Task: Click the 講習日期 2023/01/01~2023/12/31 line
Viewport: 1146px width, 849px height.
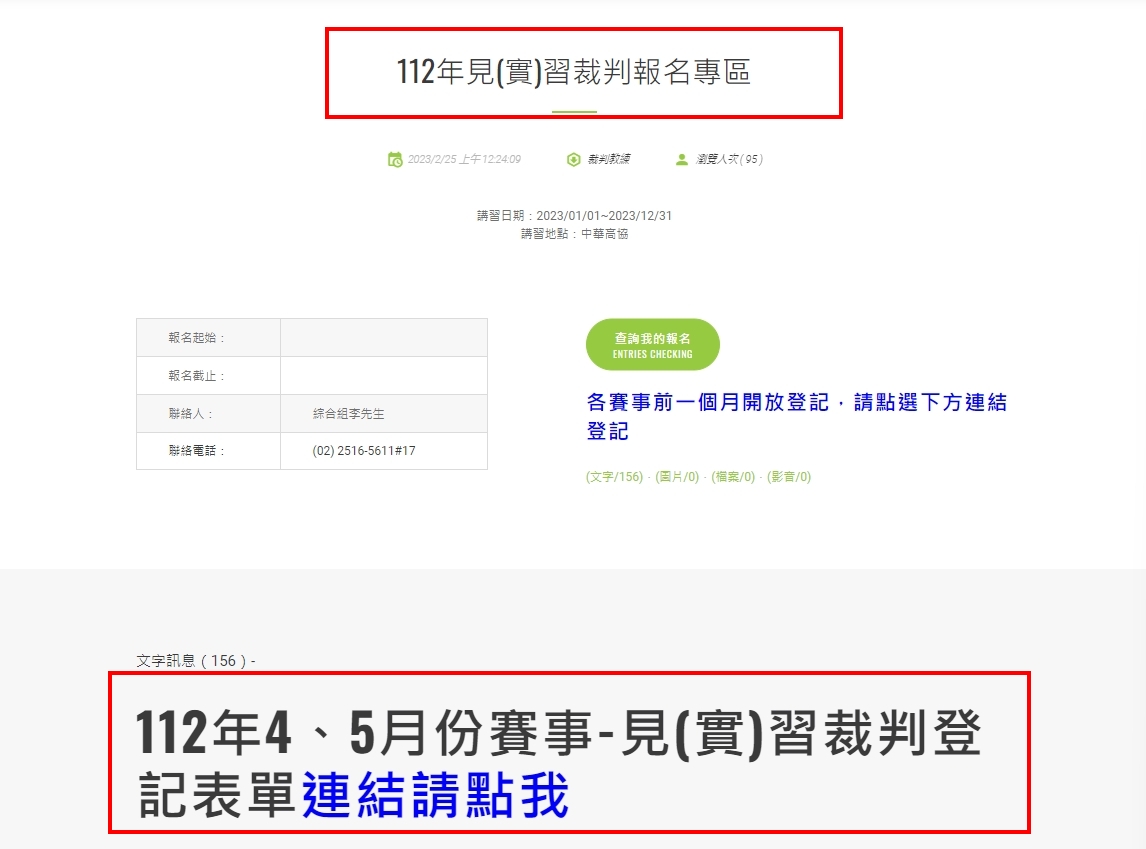Action: click(x=574, y=216)
